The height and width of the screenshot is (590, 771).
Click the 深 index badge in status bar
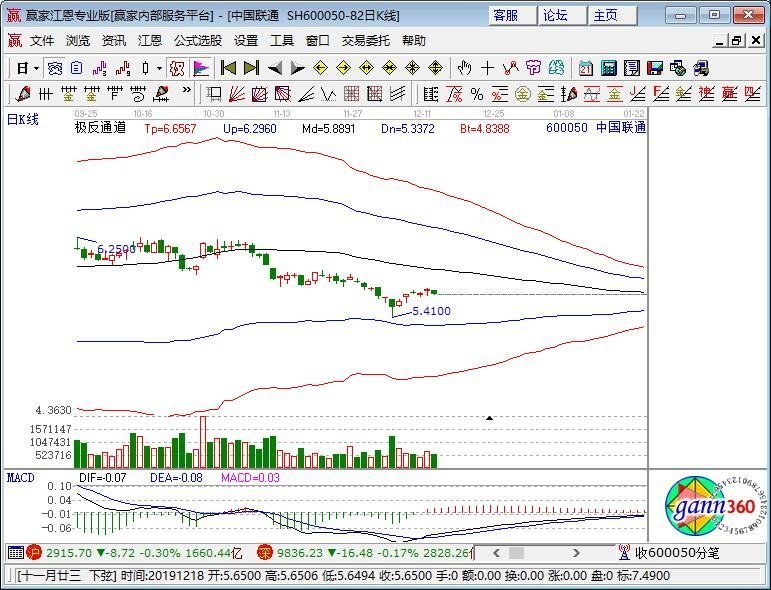265,553
